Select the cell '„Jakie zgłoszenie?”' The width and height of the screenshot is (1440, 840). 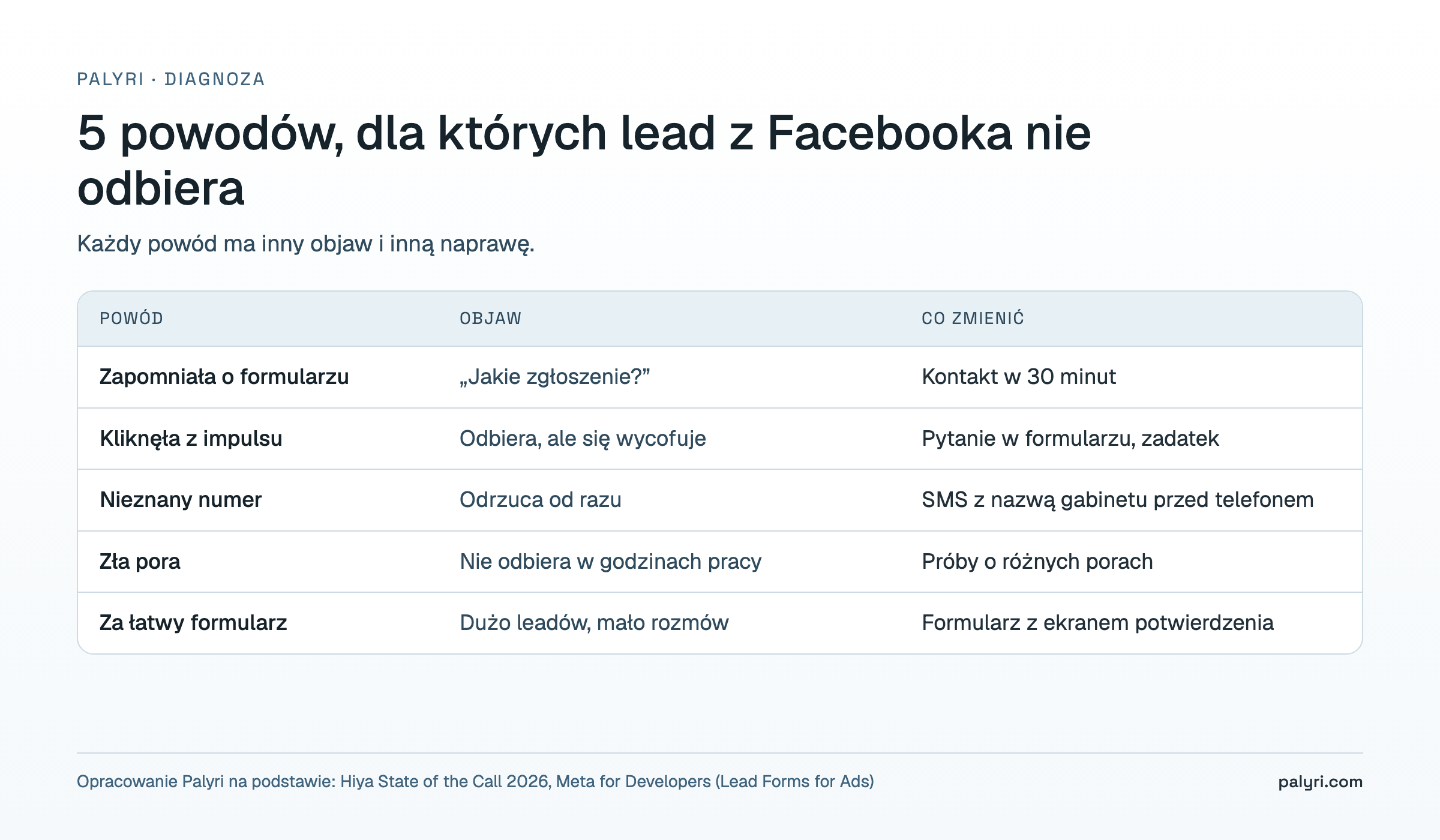pos(555,377)
